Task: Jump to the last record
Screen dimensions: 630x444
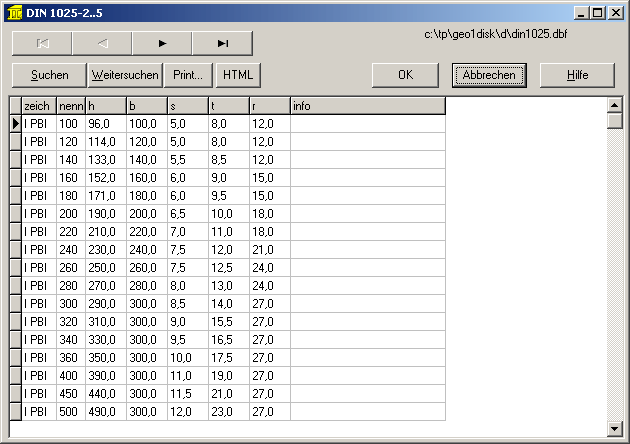Action: pos(222,43)
